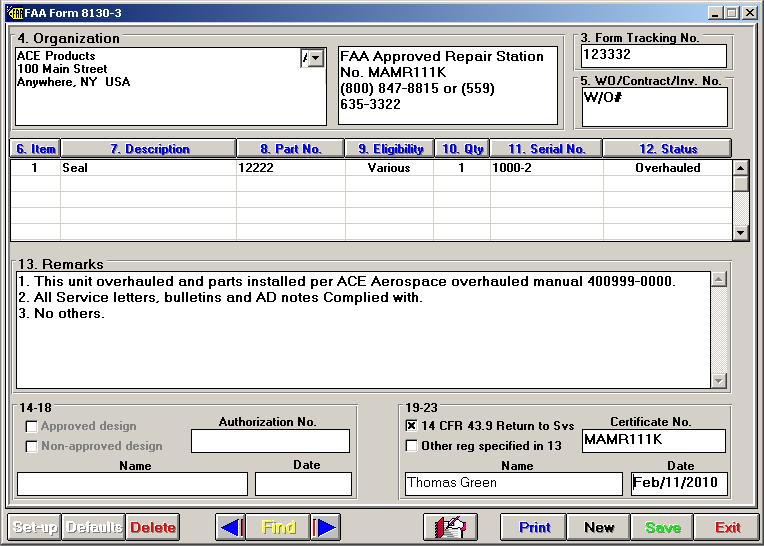This screenshot has width=764, height=546.
Task: Click the Find button
Action: click(278, 527)
